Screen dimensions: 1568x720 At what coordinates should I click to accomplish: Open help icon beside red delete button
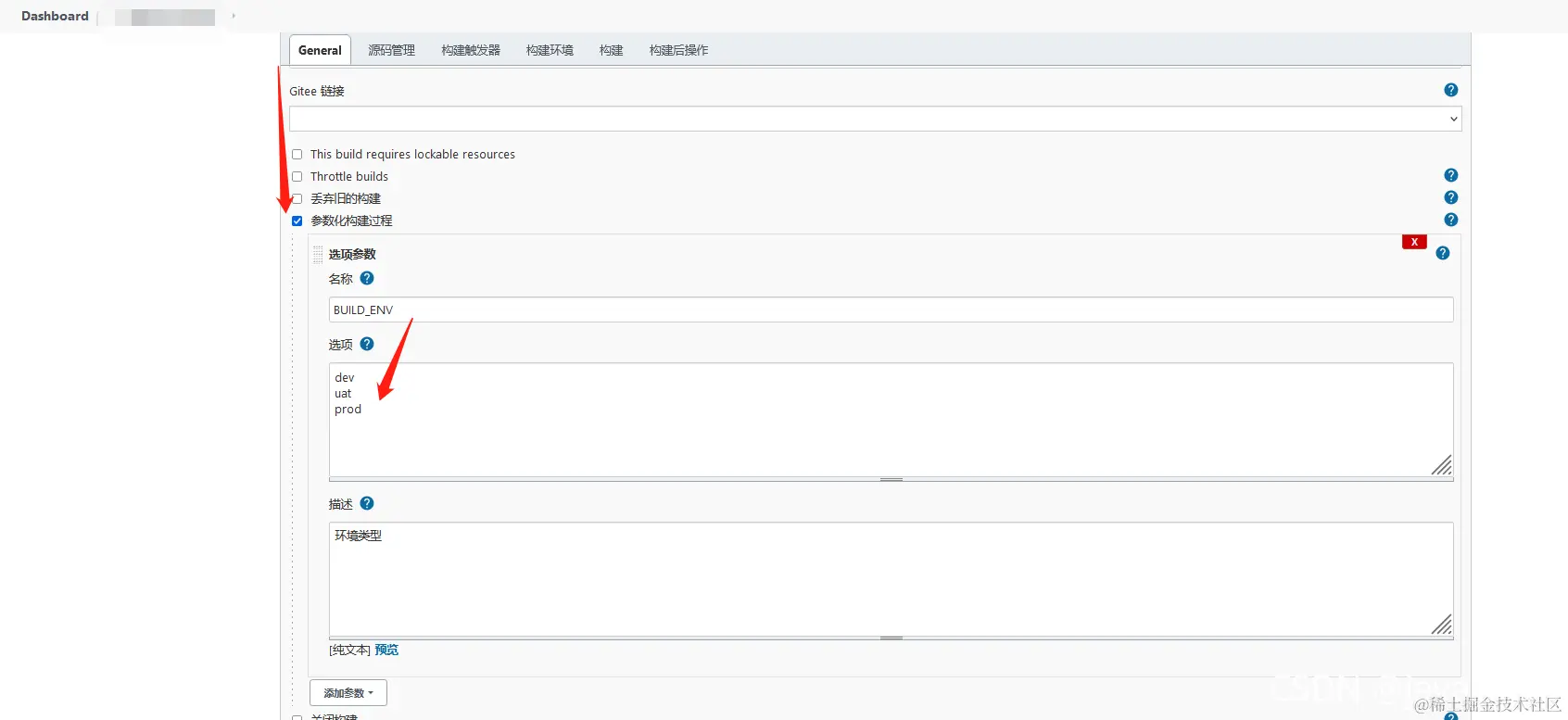[x=1443, y=253]
